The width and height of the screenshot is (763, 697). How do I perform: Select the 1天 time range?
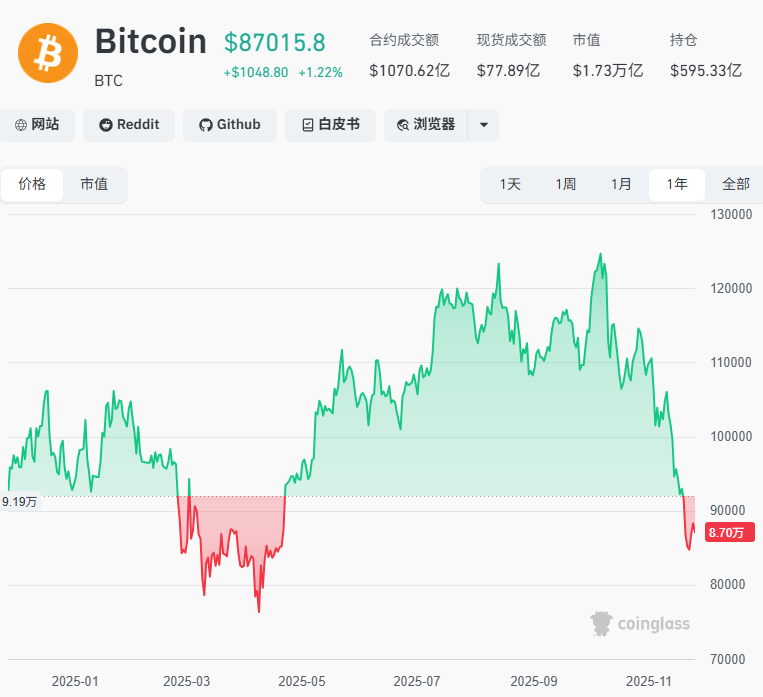coord(510,184)
